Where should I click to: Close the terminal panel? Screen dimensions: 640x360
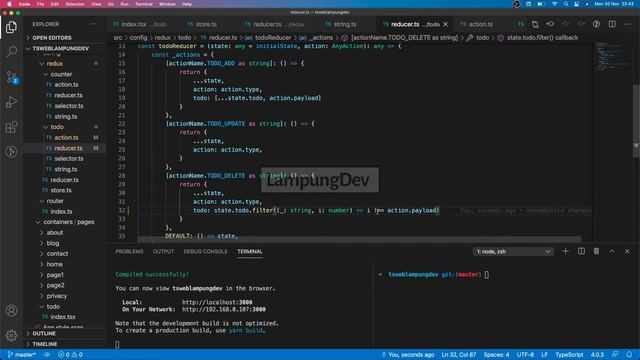pos(627,251)
